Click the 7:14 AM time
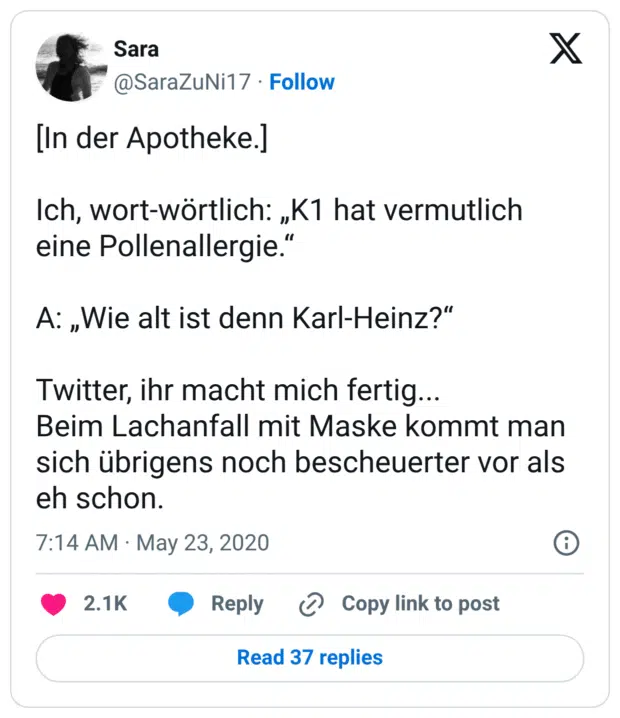620x718 pixels. (x=76, y=544)
